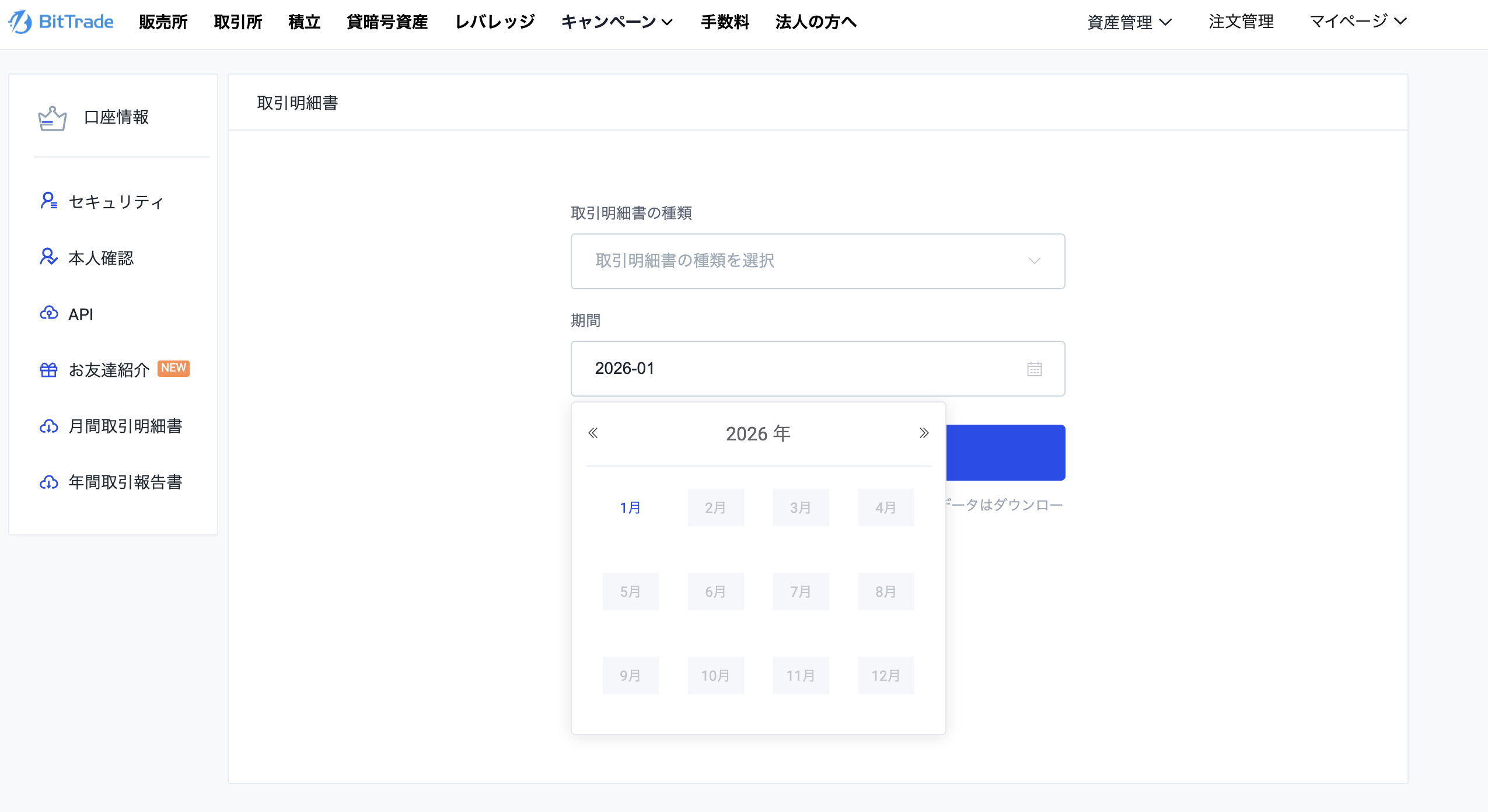
Task: Click the crown icon beside 口座情報
Action: click(53, 118)
